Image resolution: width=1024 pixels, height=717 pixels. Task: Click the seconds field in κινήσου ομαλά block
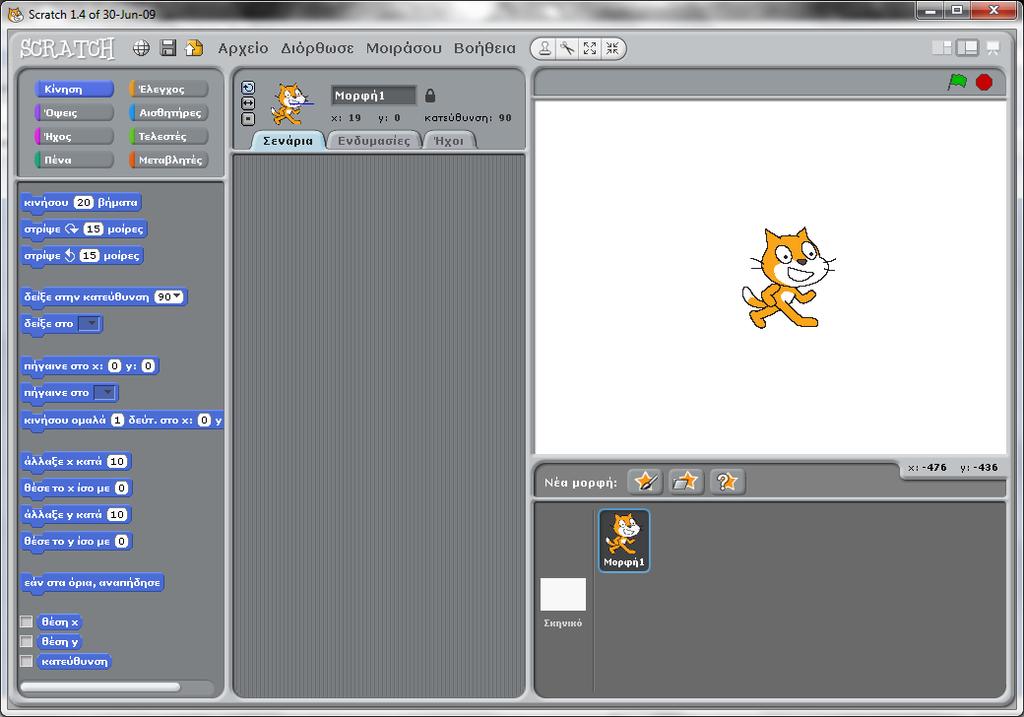[118, 420]
